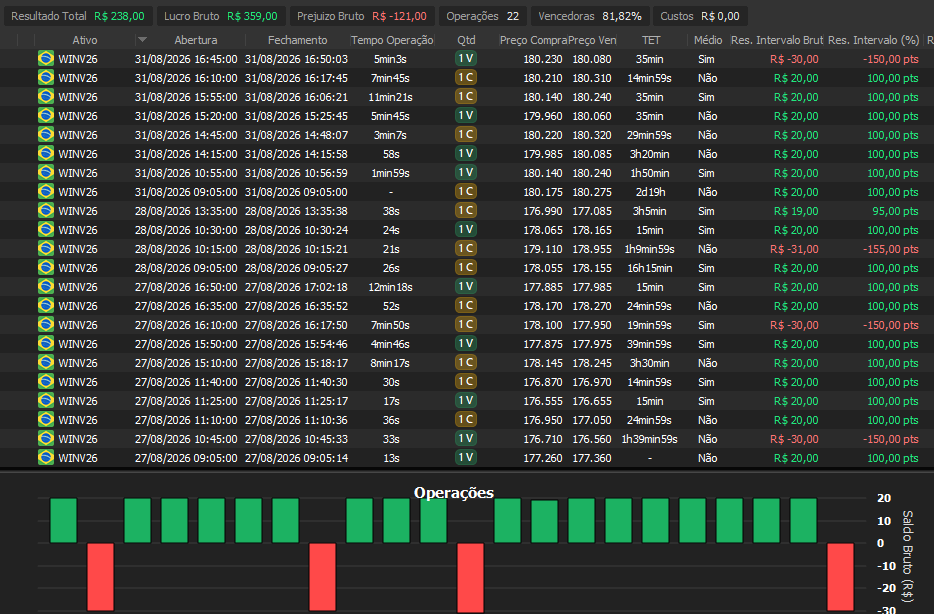Select the R$ -31,00 loss value
This screenshot has height=614, width=934.
794,249
